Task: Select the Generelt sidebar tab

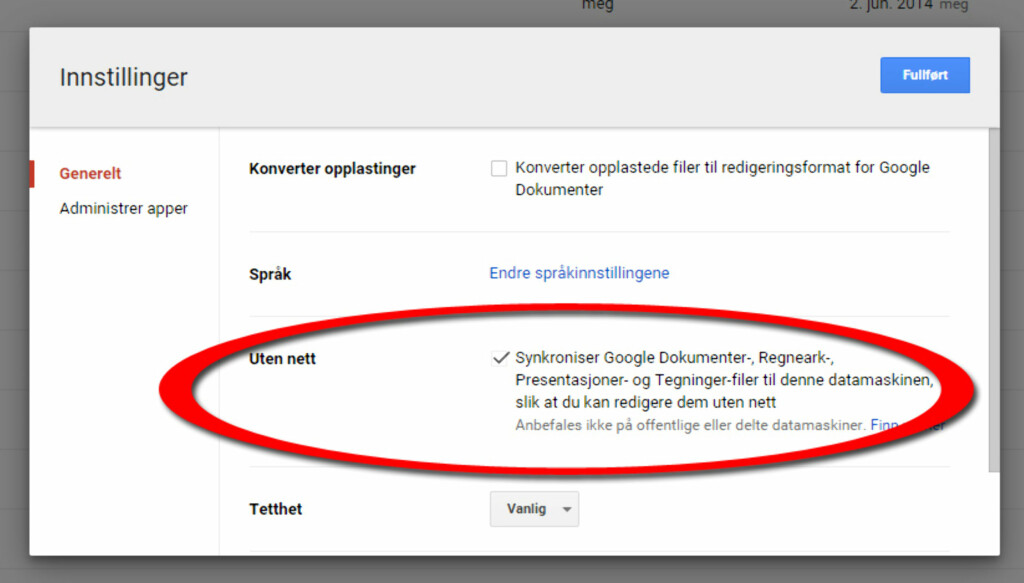Action: 90,173
